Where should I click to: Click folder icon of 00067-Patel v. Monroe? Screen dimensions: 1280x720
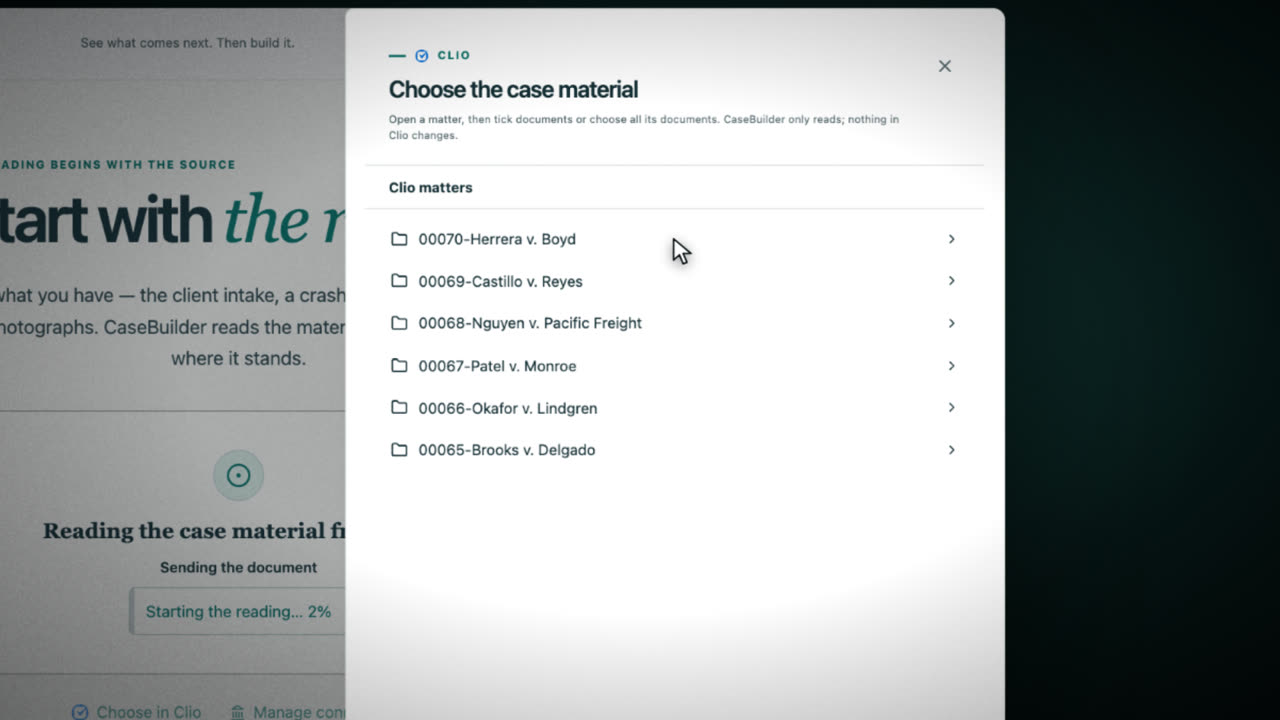399,366
